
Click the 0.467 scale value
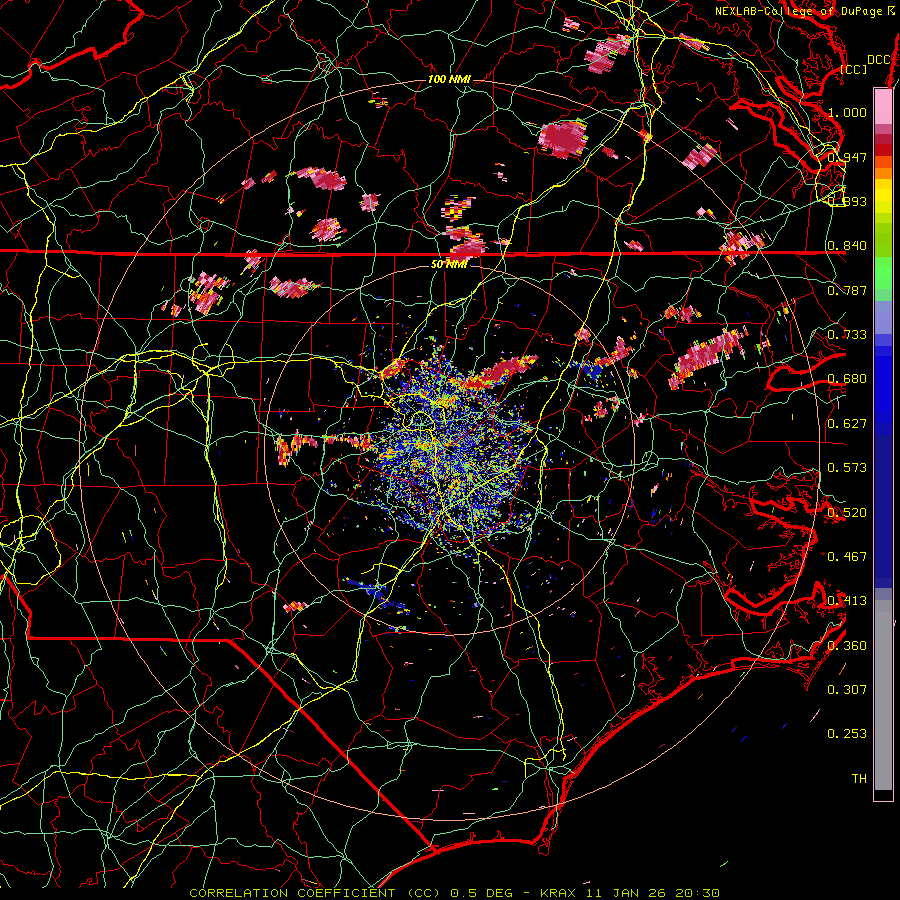847,556
